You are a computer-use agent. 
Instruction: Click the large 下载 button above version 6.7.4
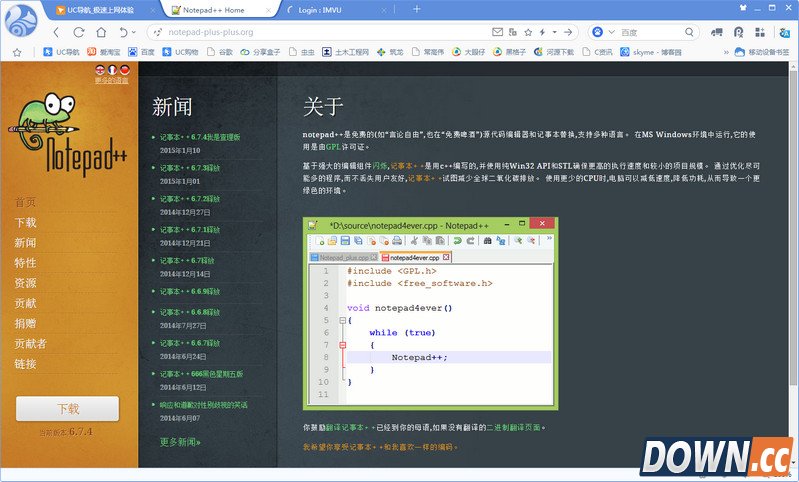tap(68, 409)
